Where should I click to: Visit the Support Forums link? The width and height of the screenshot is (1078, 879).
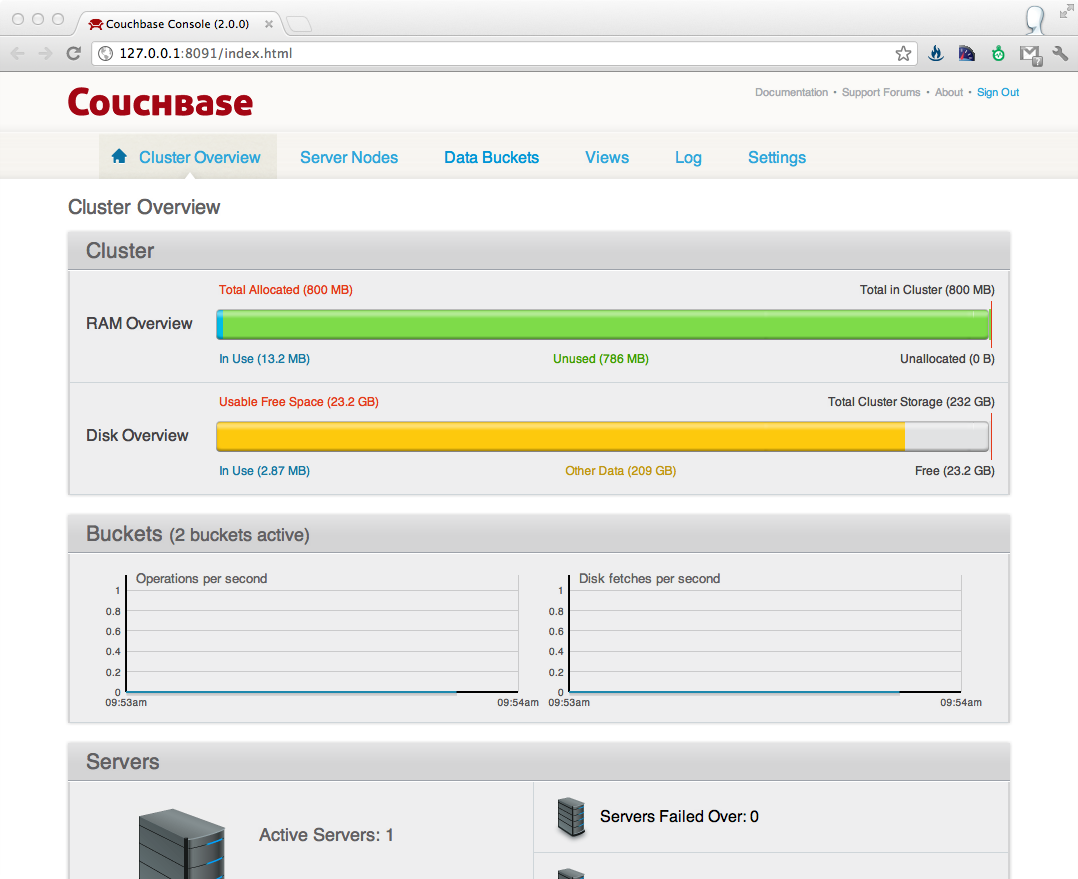(881, 92)
